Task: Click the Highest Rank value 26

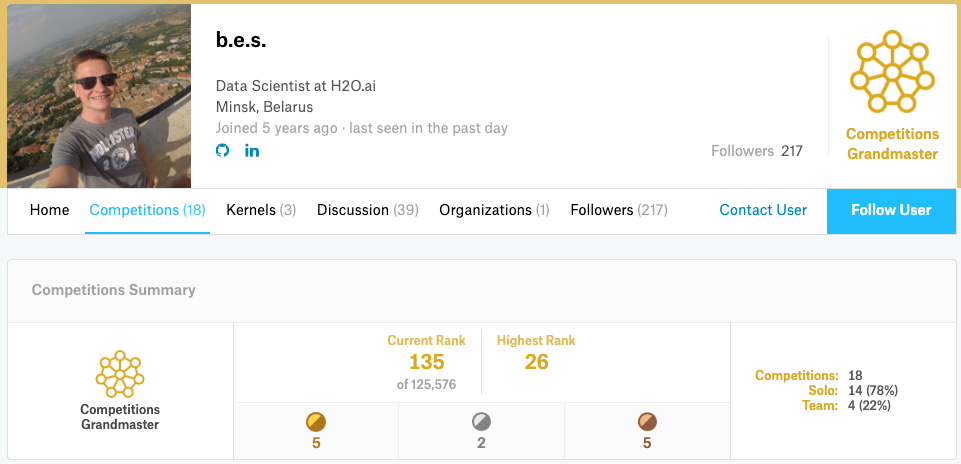Action: coord(536,362)
